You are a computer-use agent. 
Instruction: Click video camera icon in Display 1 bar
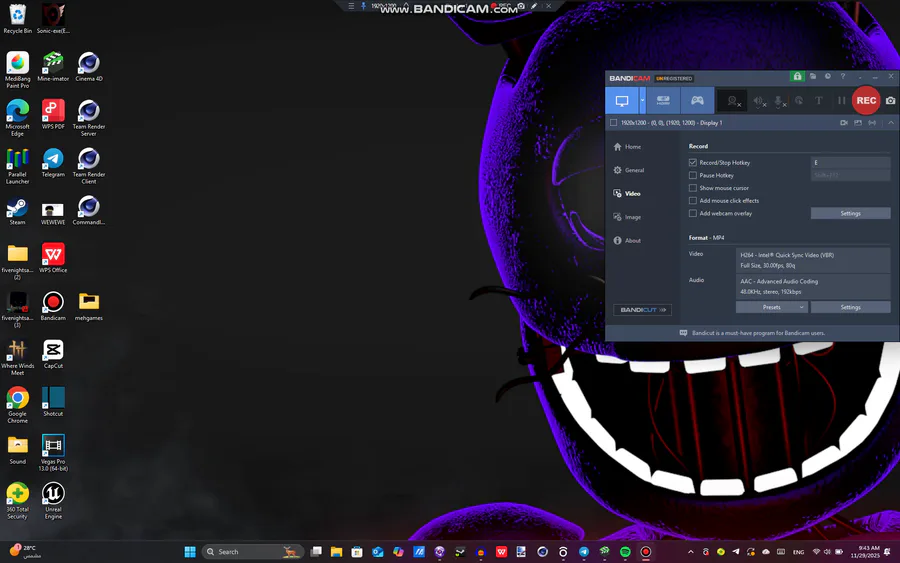pyautogui.click(x=844, y=123)
